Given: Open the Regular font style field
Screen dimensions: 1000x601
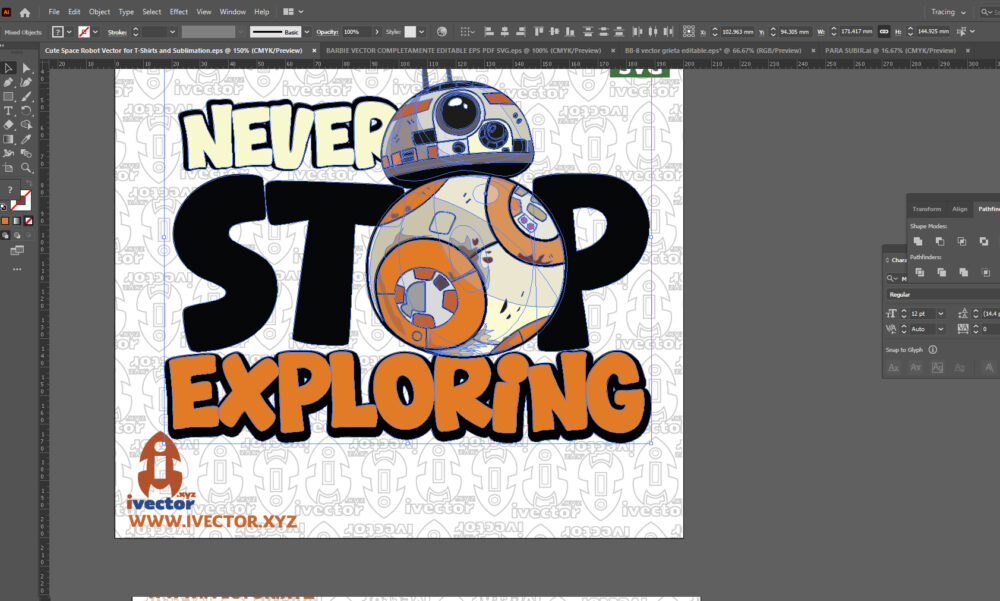Looking at the screenshot, I should (x=943, y=295).
